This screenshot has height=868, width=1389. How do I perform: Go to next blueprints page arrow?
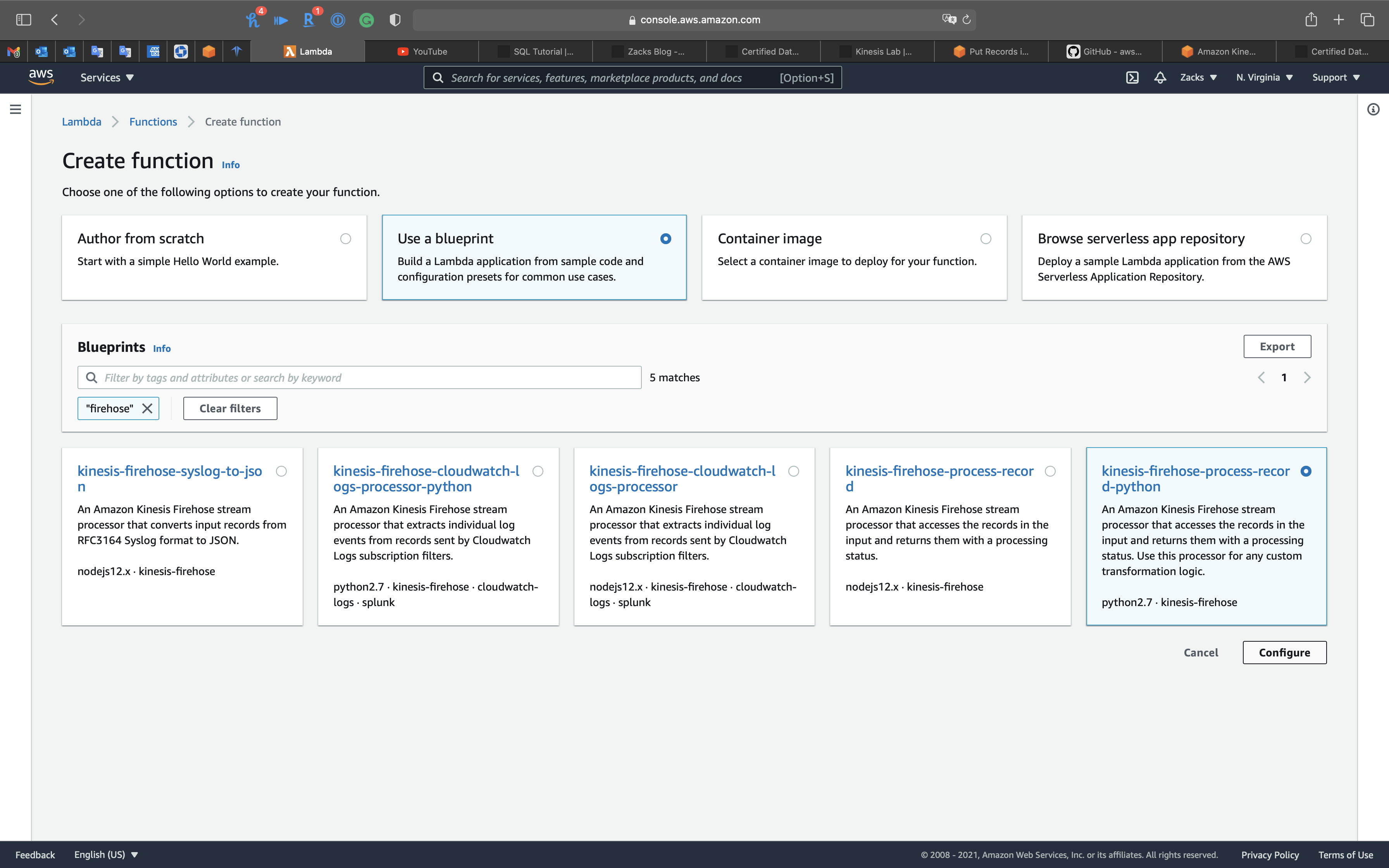(x=1307, y=377)
